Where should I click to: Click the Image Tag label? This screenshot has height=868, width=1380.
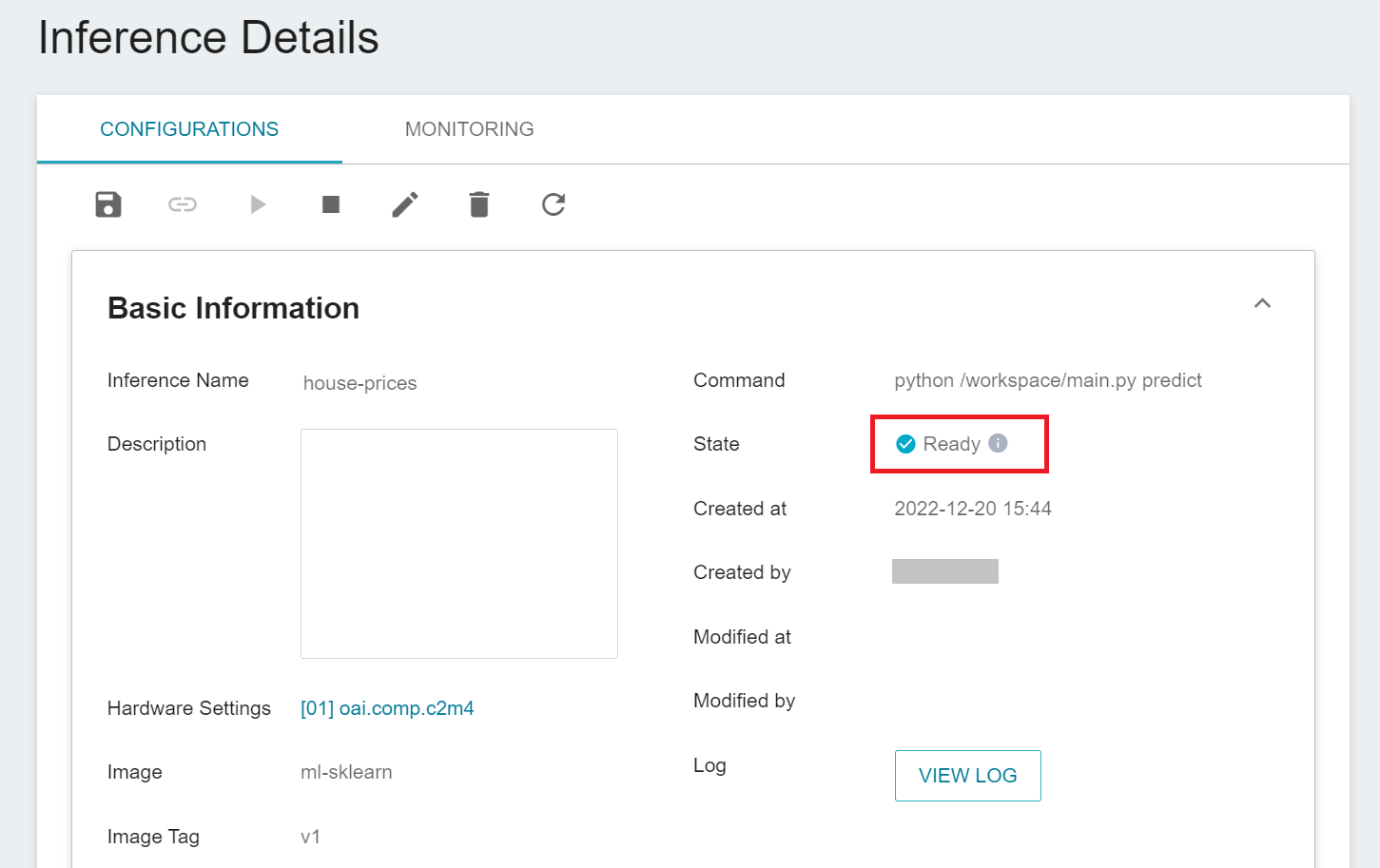click(x=153, y=837)
